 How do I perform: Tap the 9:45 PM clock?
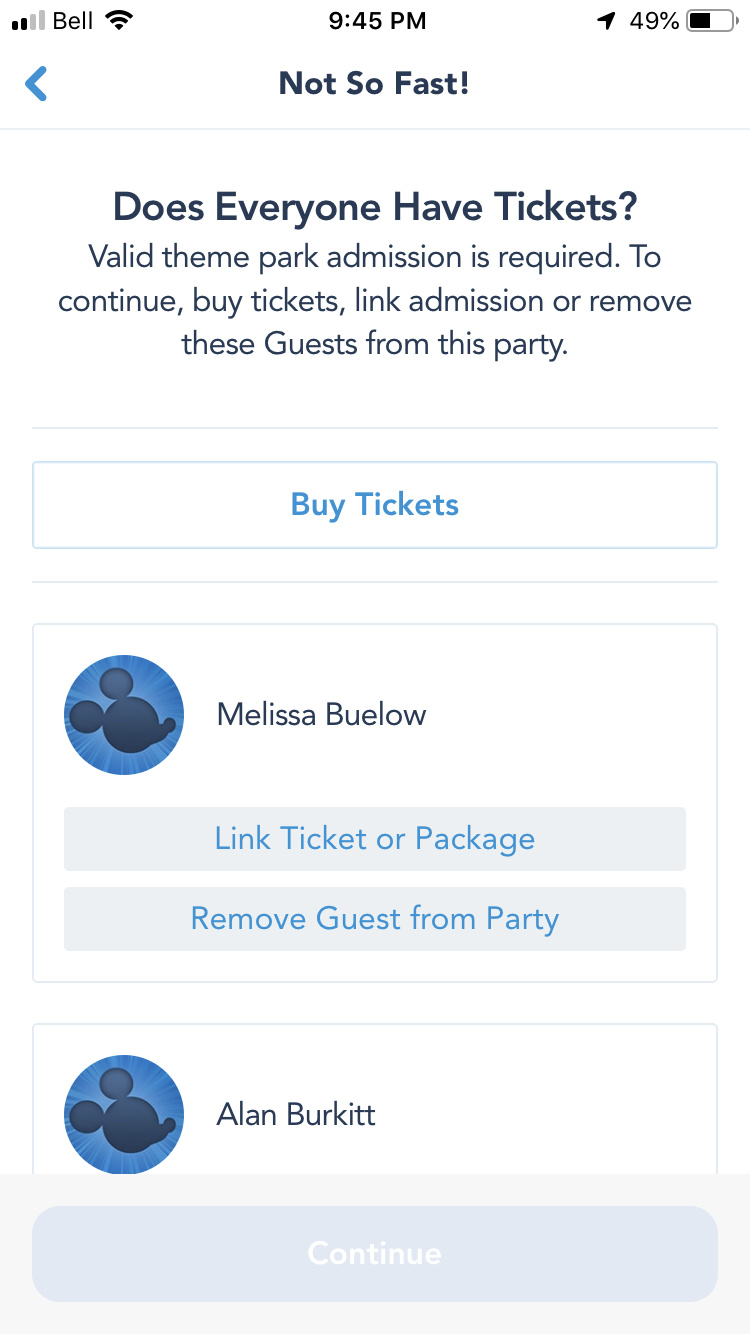click(x=377, y=21)
